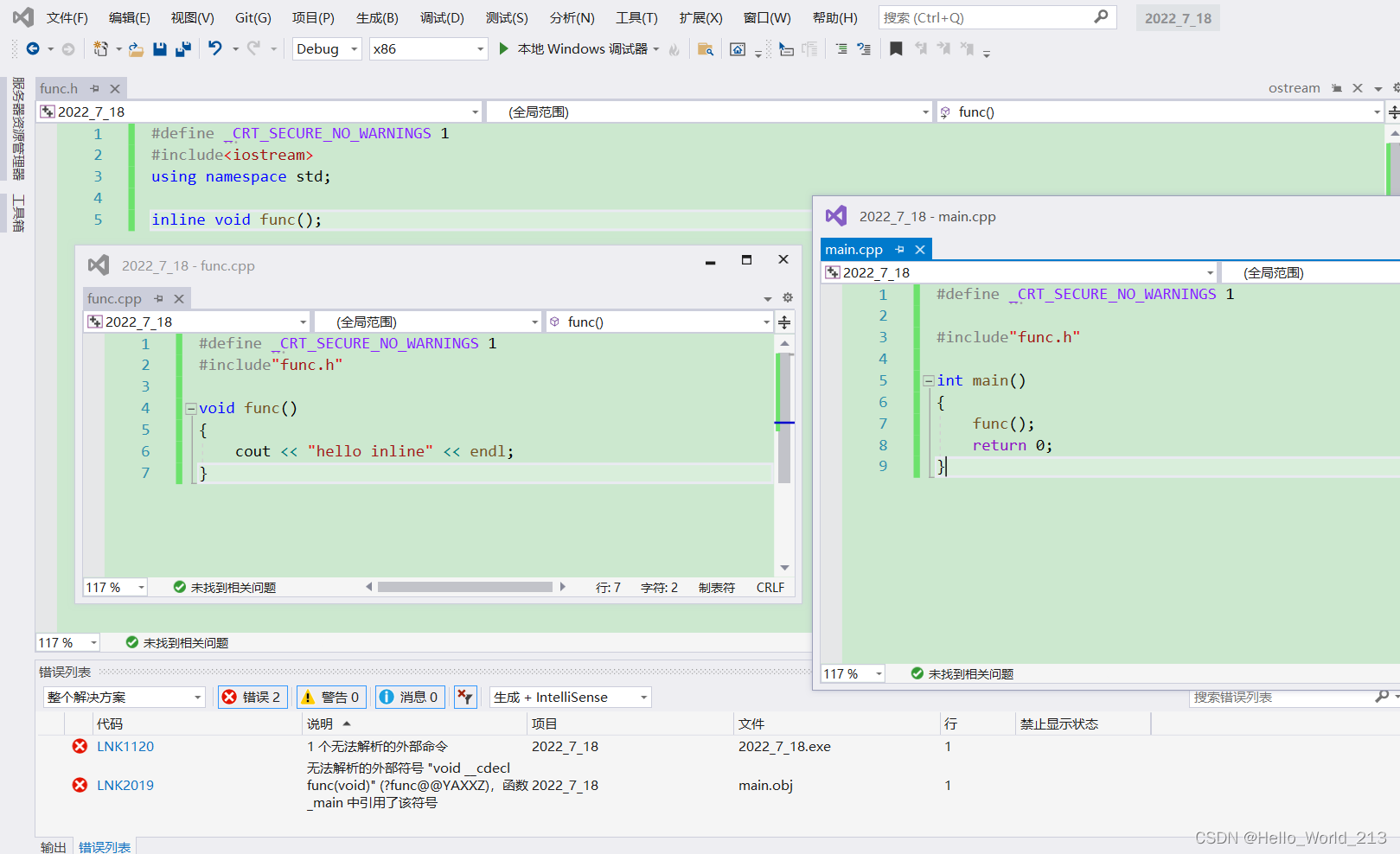Open the func.cpp window settings gear icon
This screenshot has height=854, width=1400.
[788, 297]
